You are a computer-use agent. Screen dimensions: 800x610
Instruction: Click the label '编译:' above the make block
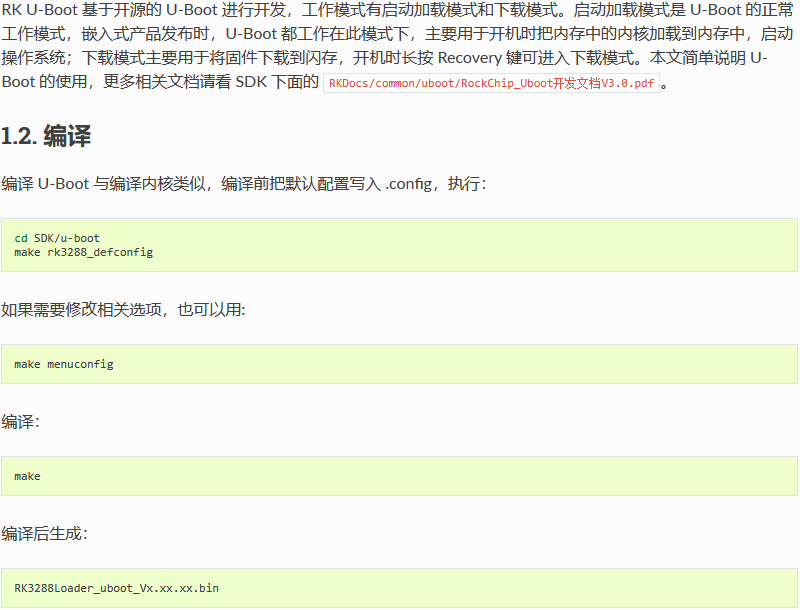click(x=20, y=422)
